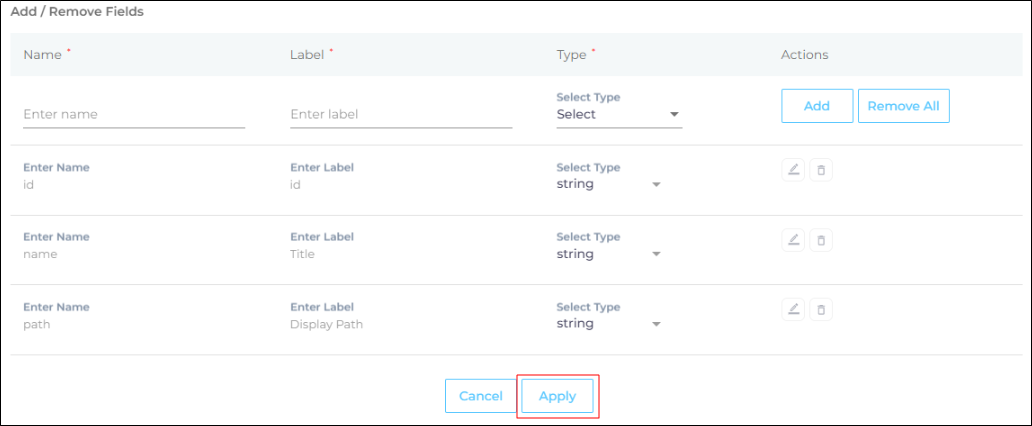Open the Select Type dropdown in new row

618,115
